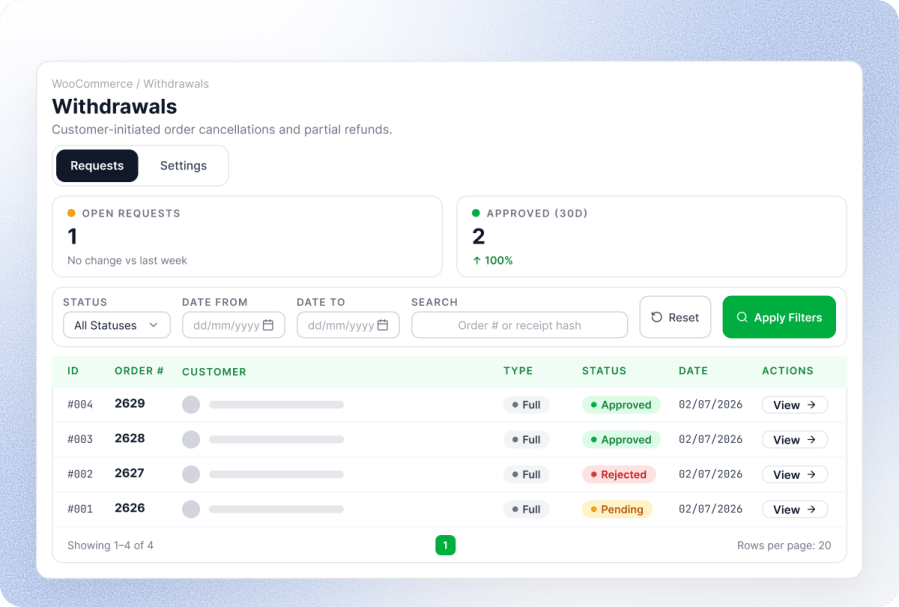899x607 pixels.
Task: Click the DATE column header
Action: pyautogui.click(x=693, y=371)
